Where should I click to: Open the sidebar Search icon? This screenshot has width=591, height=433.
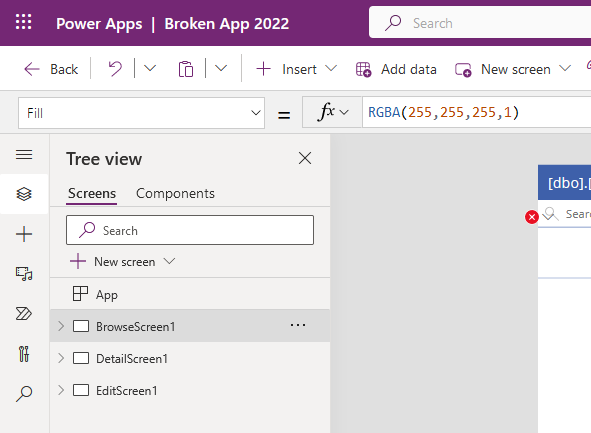(x=24, y=394)
